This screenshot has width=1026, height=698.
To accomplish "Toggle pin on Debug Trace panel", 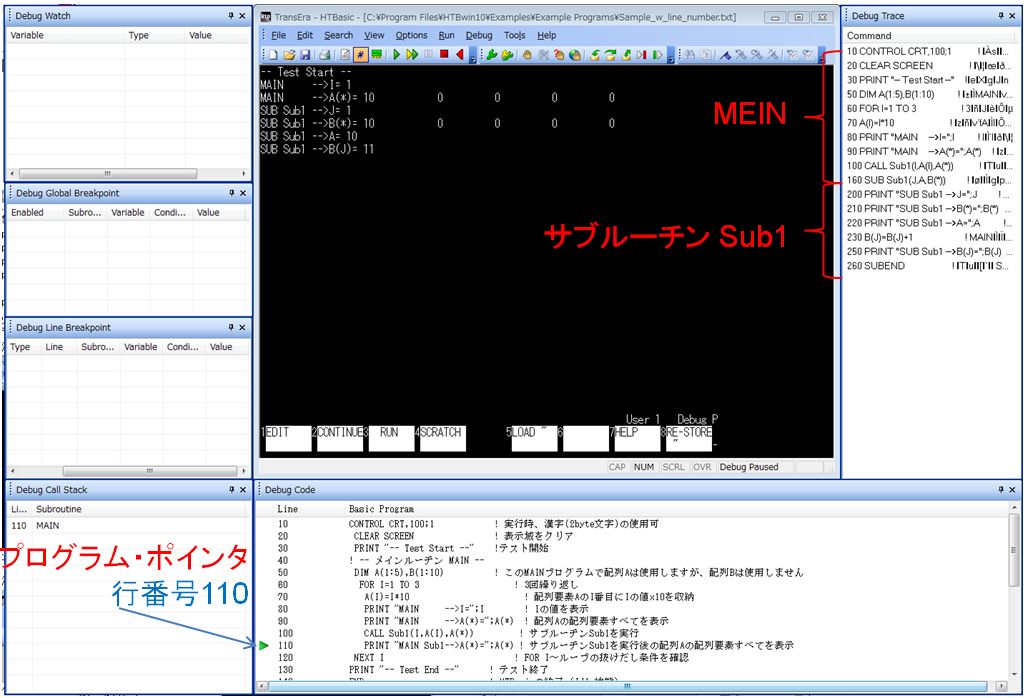I will pos(1001,16).
